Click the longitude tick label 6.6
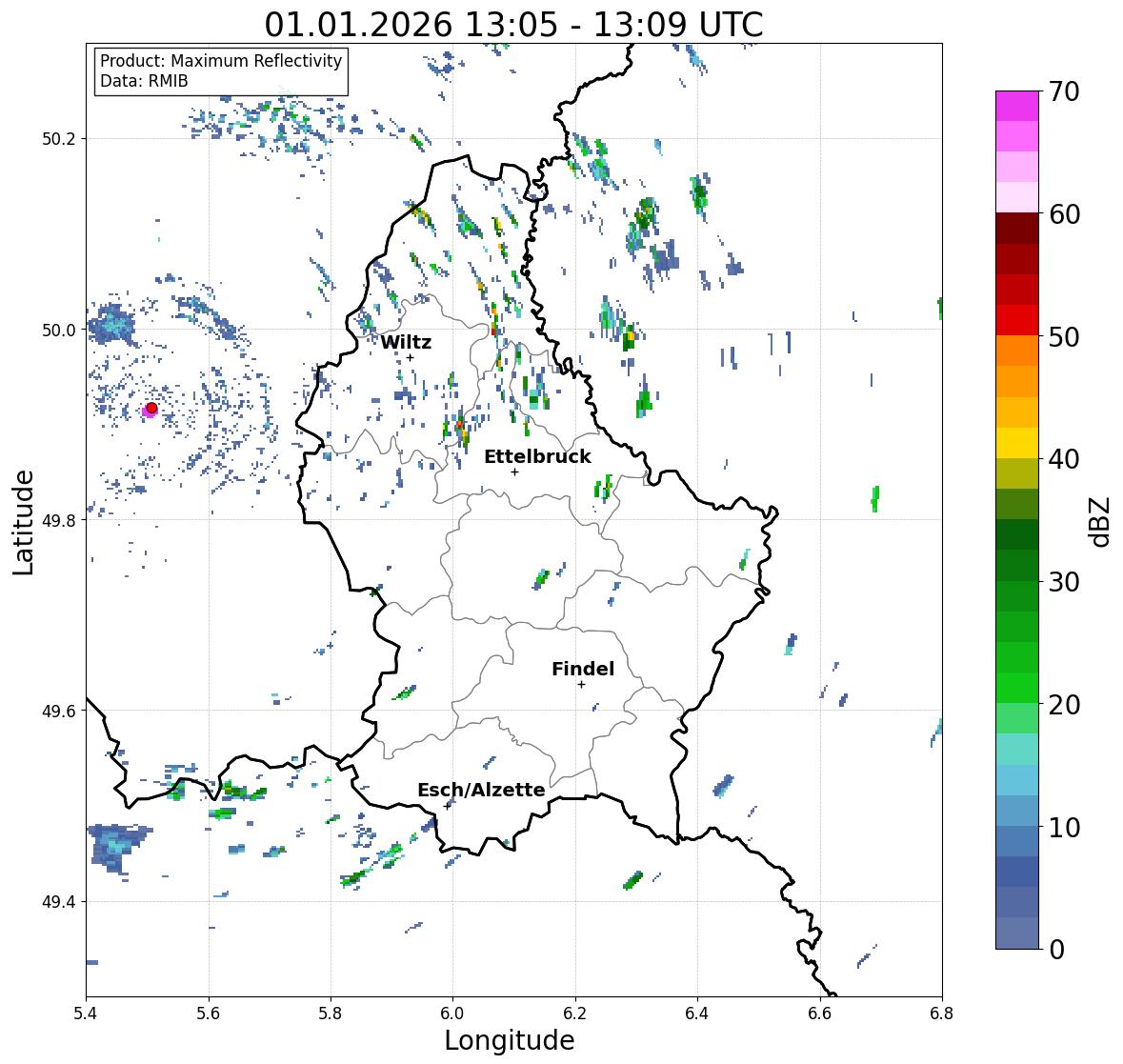The width and height of the screenshot is (1123, 1064). coord(820,1013)
